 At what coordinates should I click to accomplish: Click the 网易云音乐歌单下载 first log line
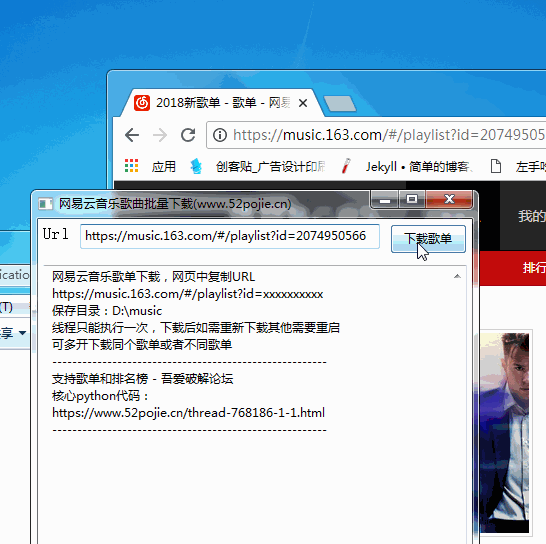coord(153,277)
